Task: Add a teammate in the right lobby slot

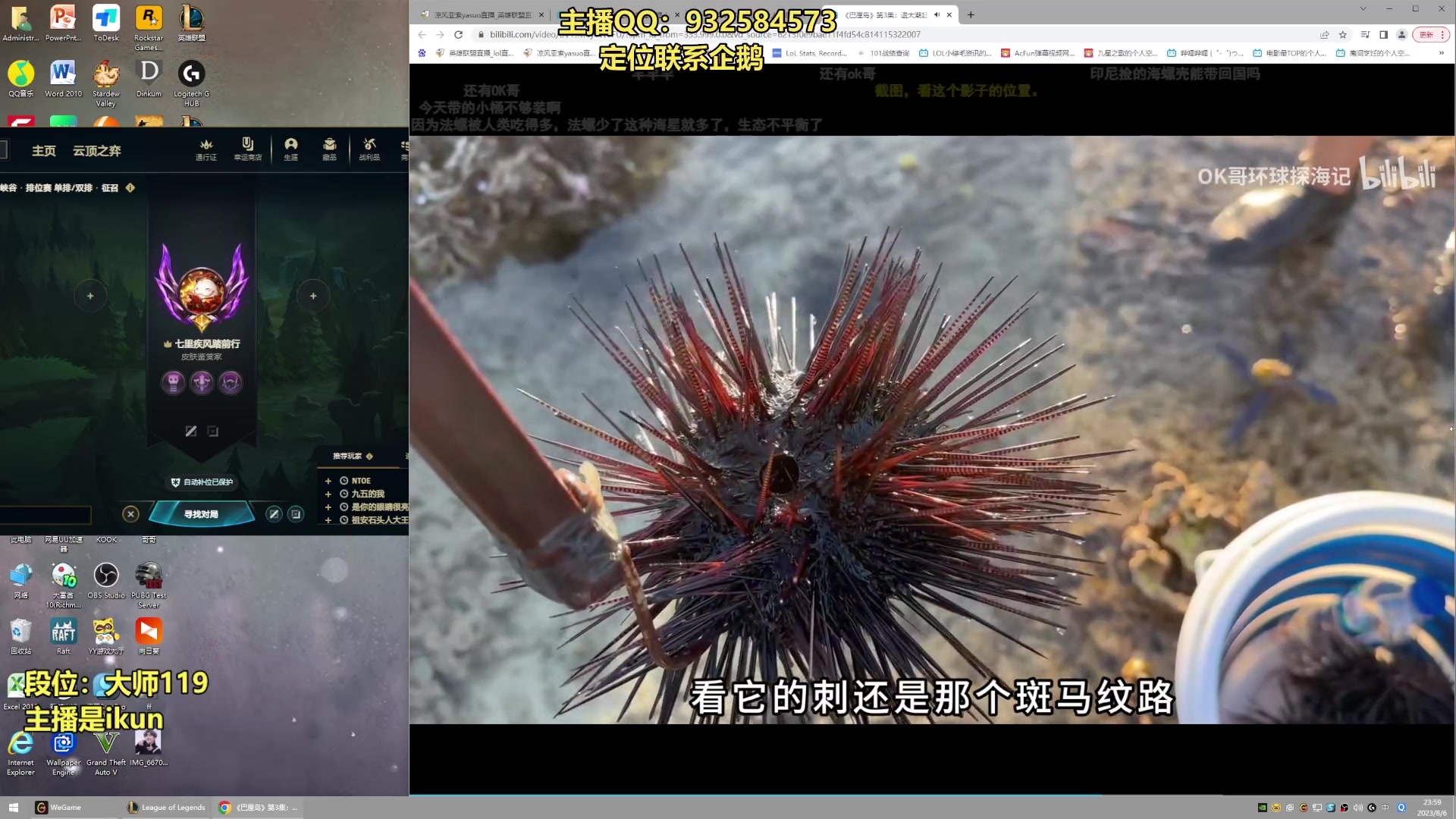Action: click(x=313, y=296)
